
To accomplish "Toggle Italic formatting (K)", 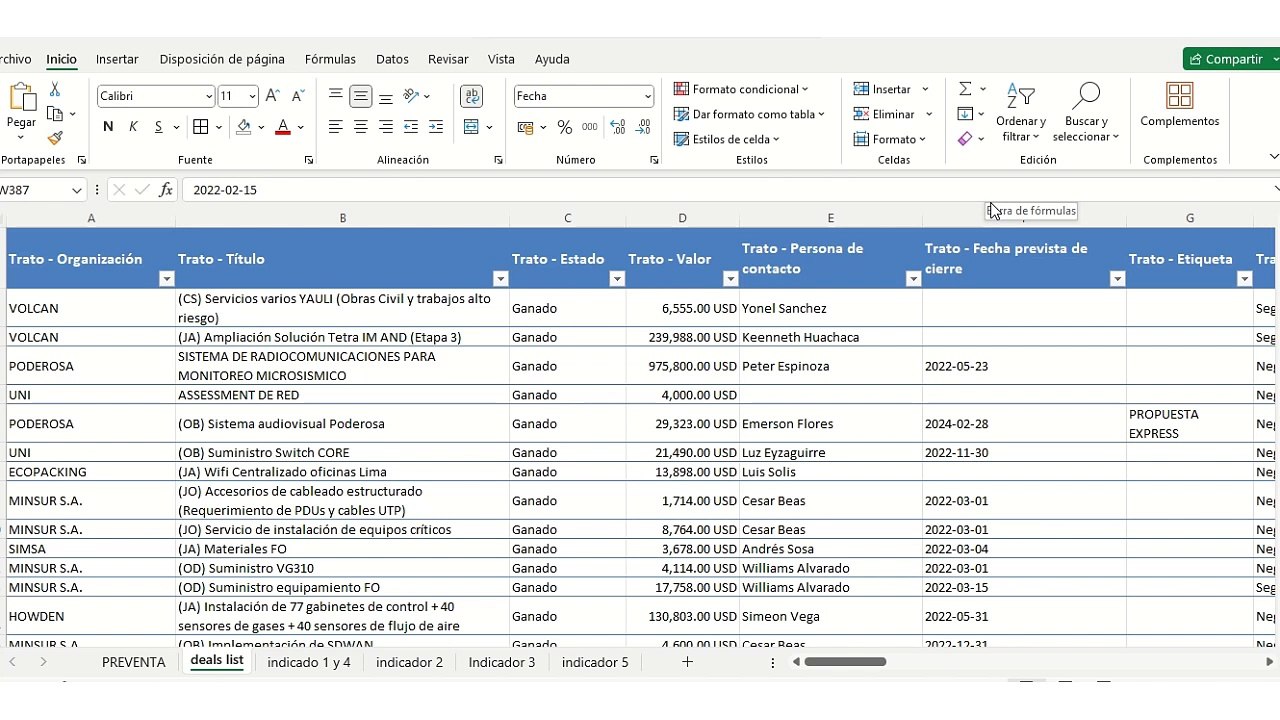I will [x=133, y=127].
